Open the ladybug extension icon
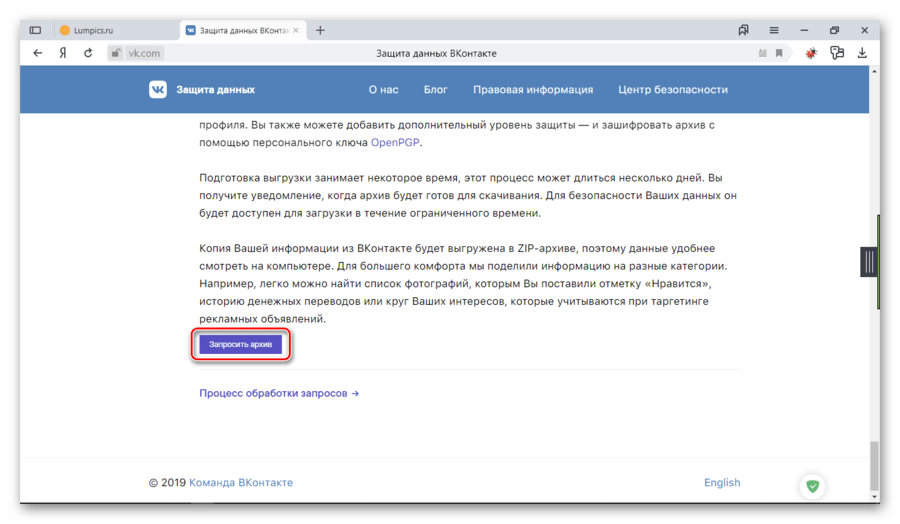This screenshot has width=900, height=524. (810, 53)
